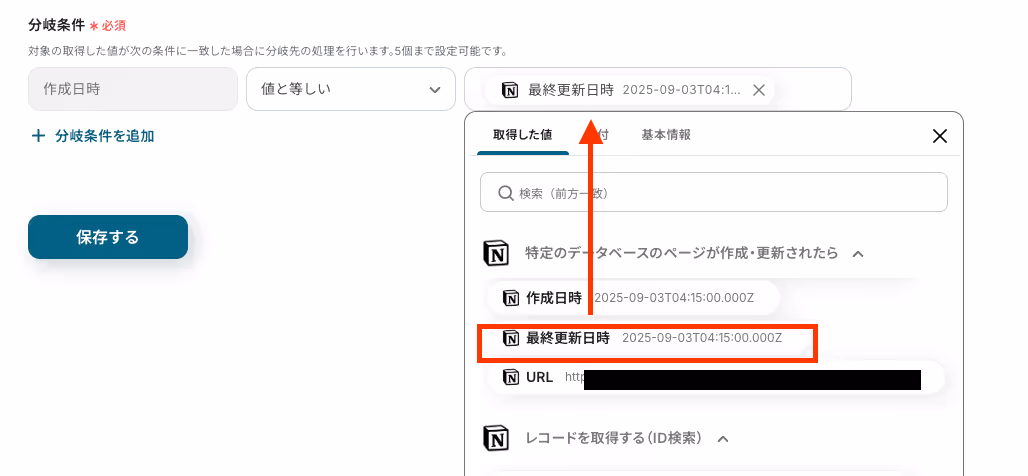1028x476 pixels.
Task: Switch to the 基本情報 tab
Action: pos(665,135)
